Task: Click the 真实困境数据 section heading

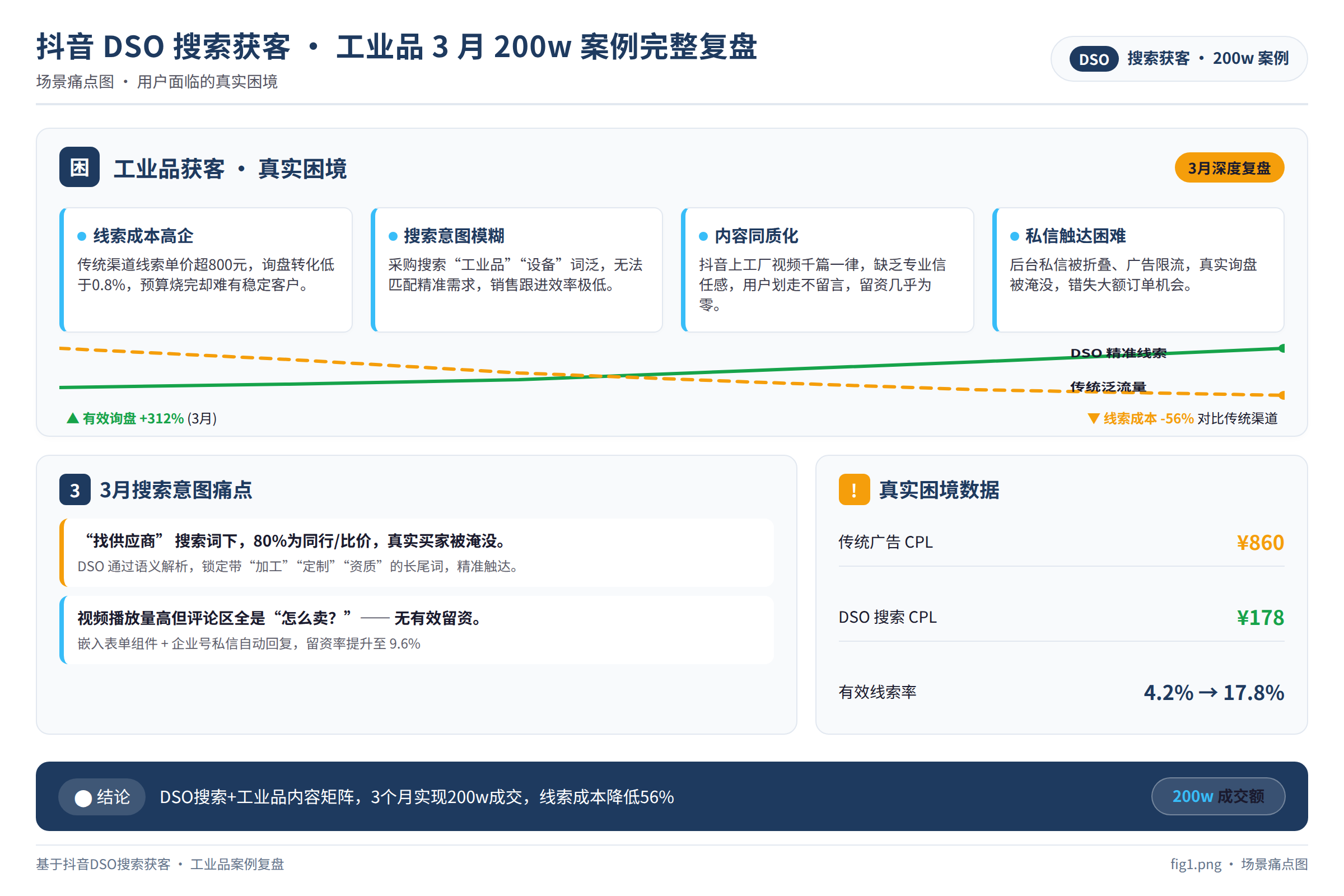Action: coord(939,489)
